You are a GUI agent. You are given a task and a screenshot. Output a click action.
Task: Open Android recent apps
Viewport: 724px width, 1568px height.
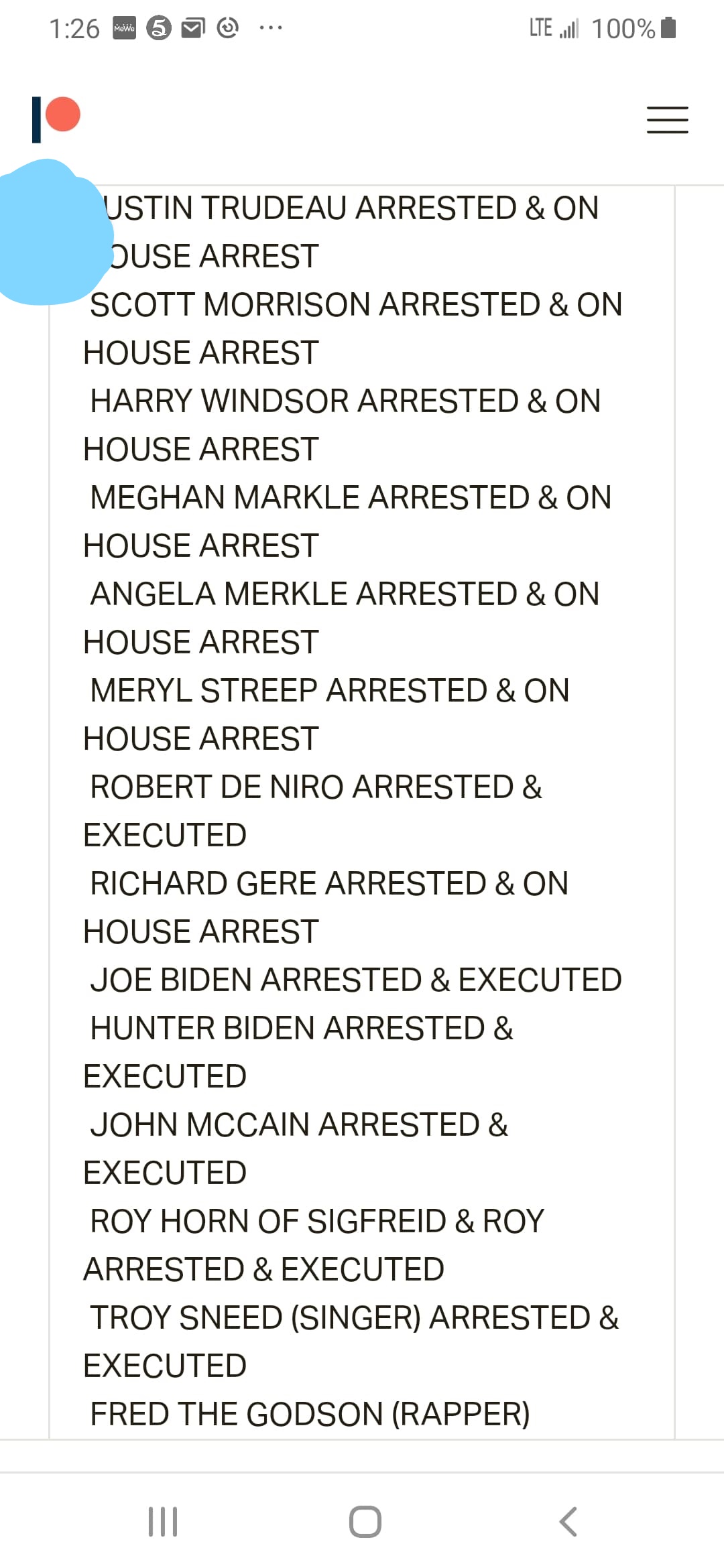163,1521
